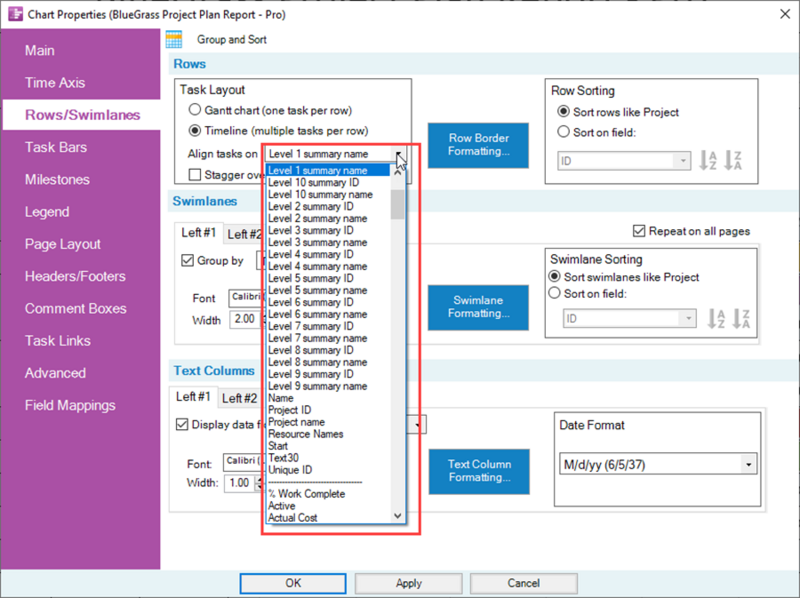Click descending Z-A sort icon in Row Sorting
Image resolution: width=800 pixels, height=598 pixels.
click(733, 161)
